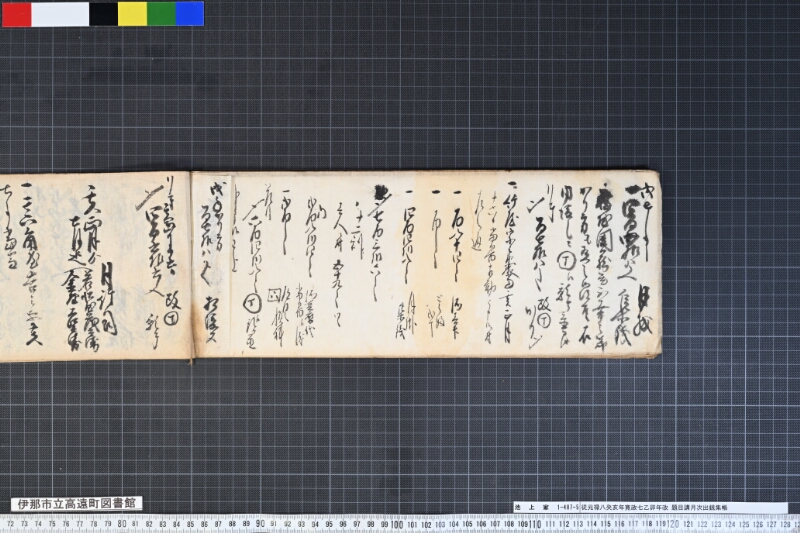Click the number 110 on the ruler

535,524
